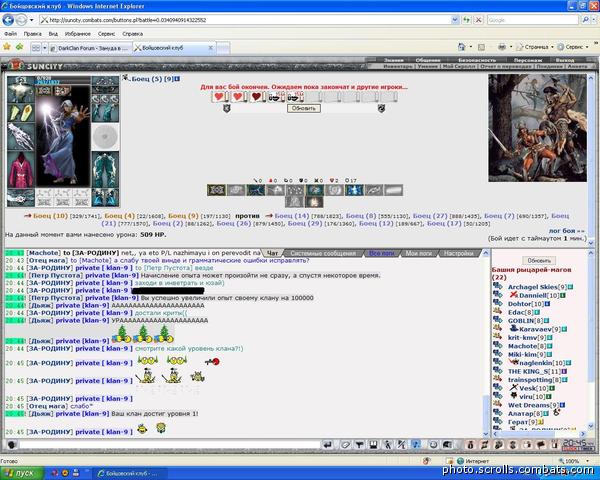Click the floppy save icon in chat toolbar
This screenshot has width=600, height=480.
(373, 445)
